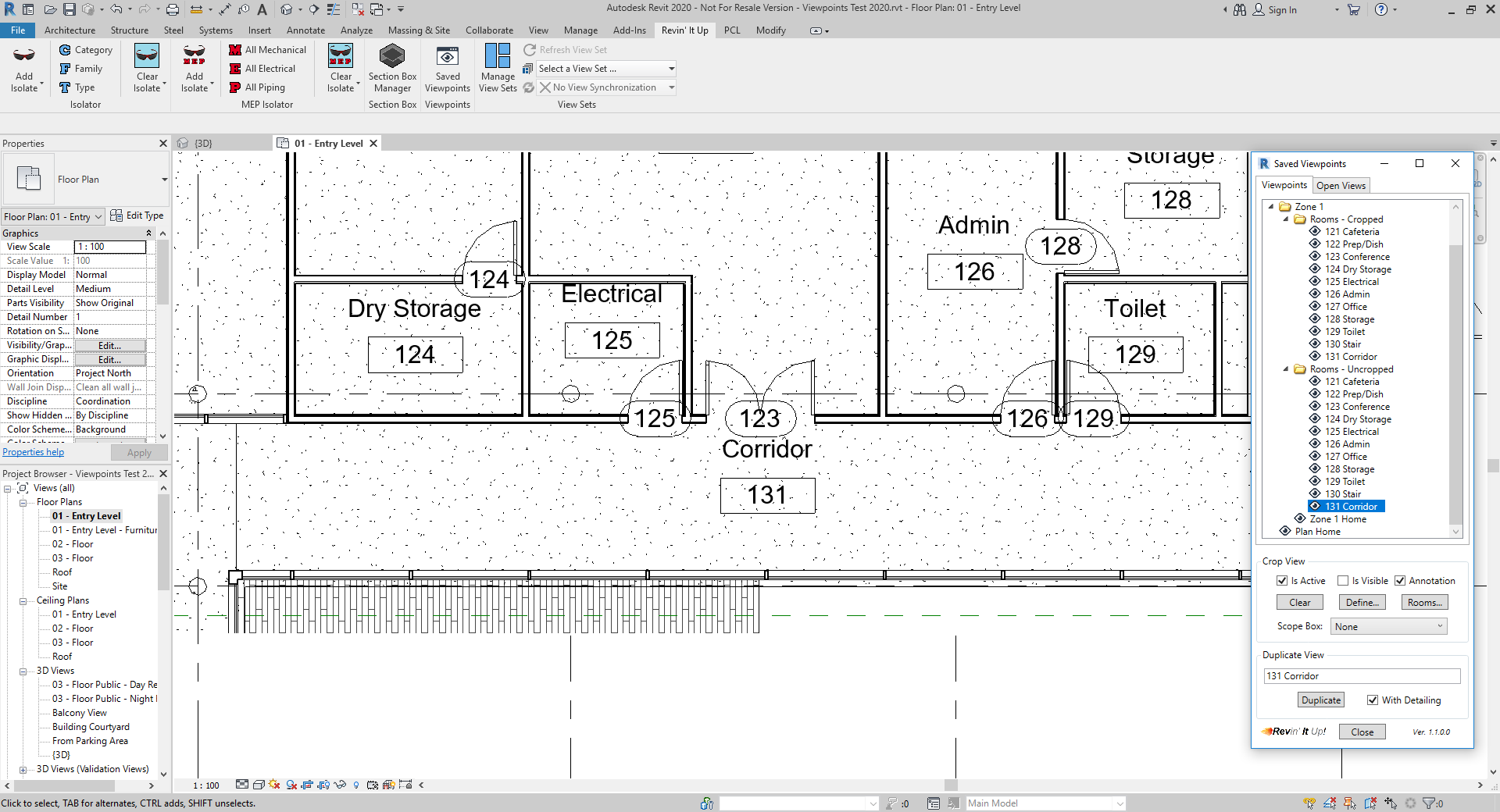
Task: Click the All Mechanical isolate icon
Action: pos(235,50)
